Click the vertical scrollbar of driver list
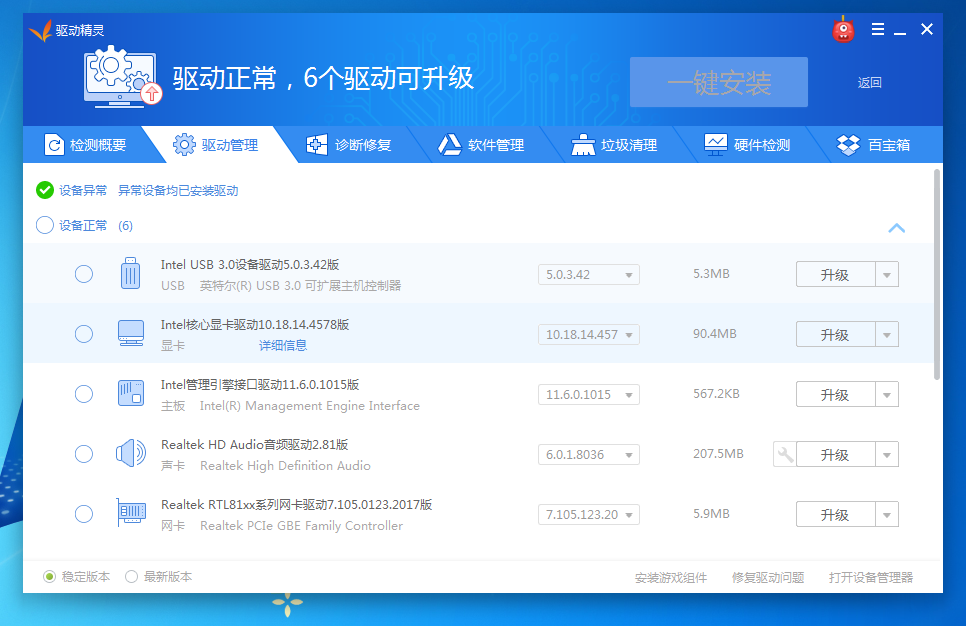966x626 pixels. [937, 275]
